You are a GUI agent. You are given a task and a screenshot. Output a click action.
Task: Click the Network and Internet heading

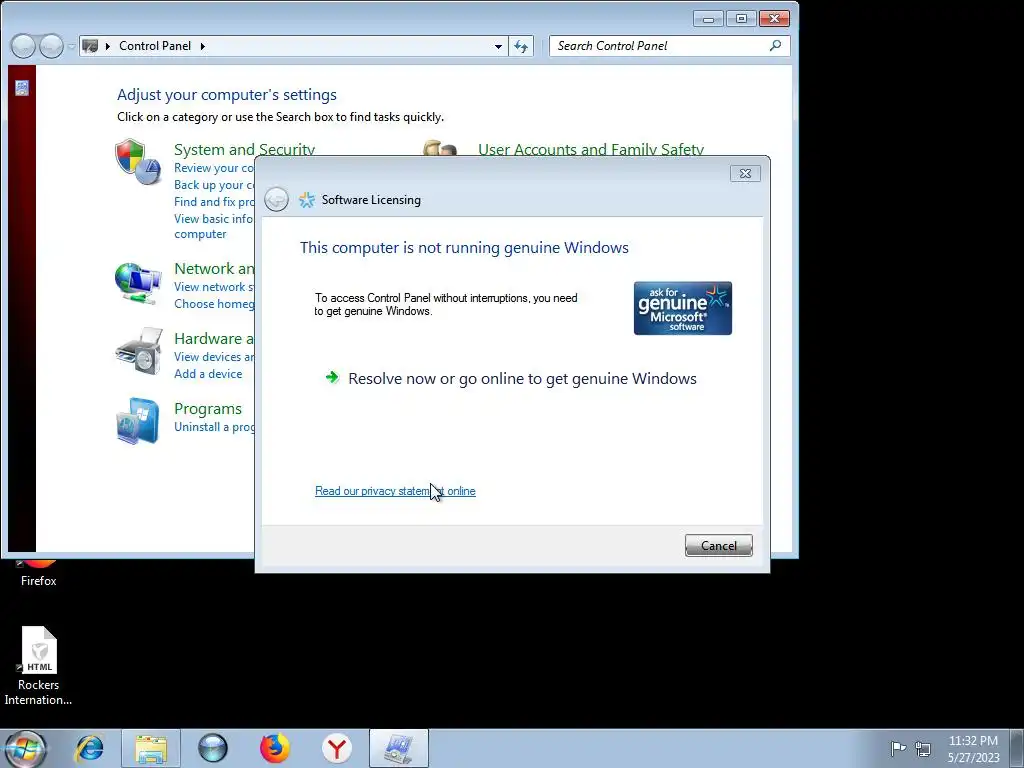(x=214, y=269)
